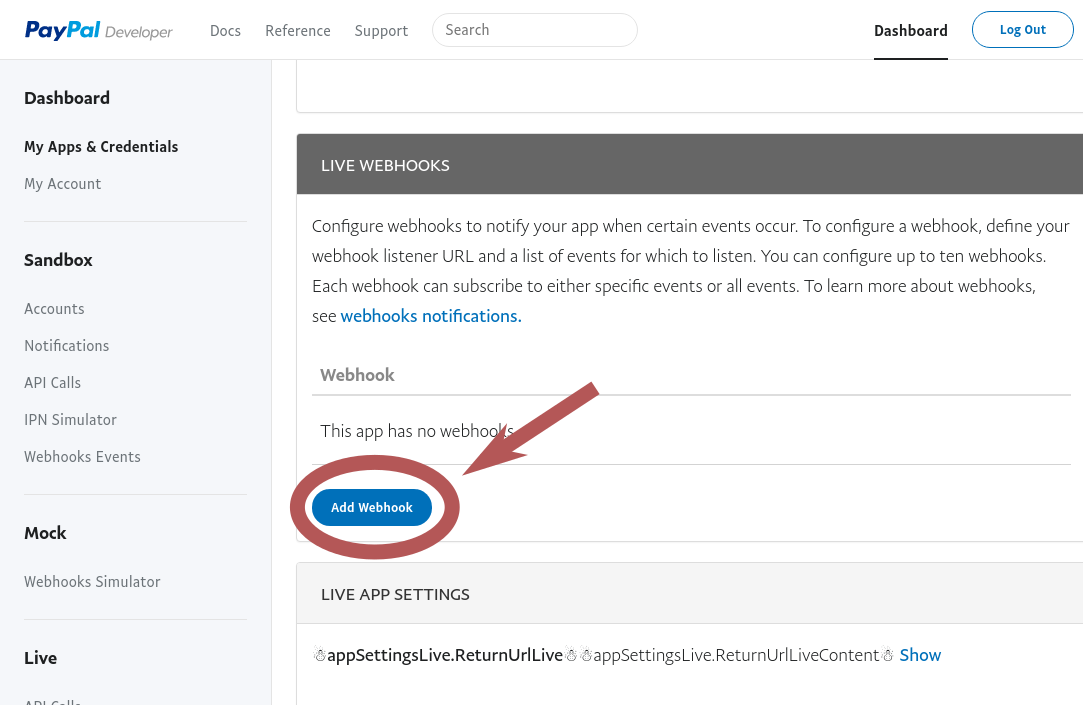Click the PayPal Developer logo
The width and height of the screenshot is (1083, 705).
[x=99, y=31]
